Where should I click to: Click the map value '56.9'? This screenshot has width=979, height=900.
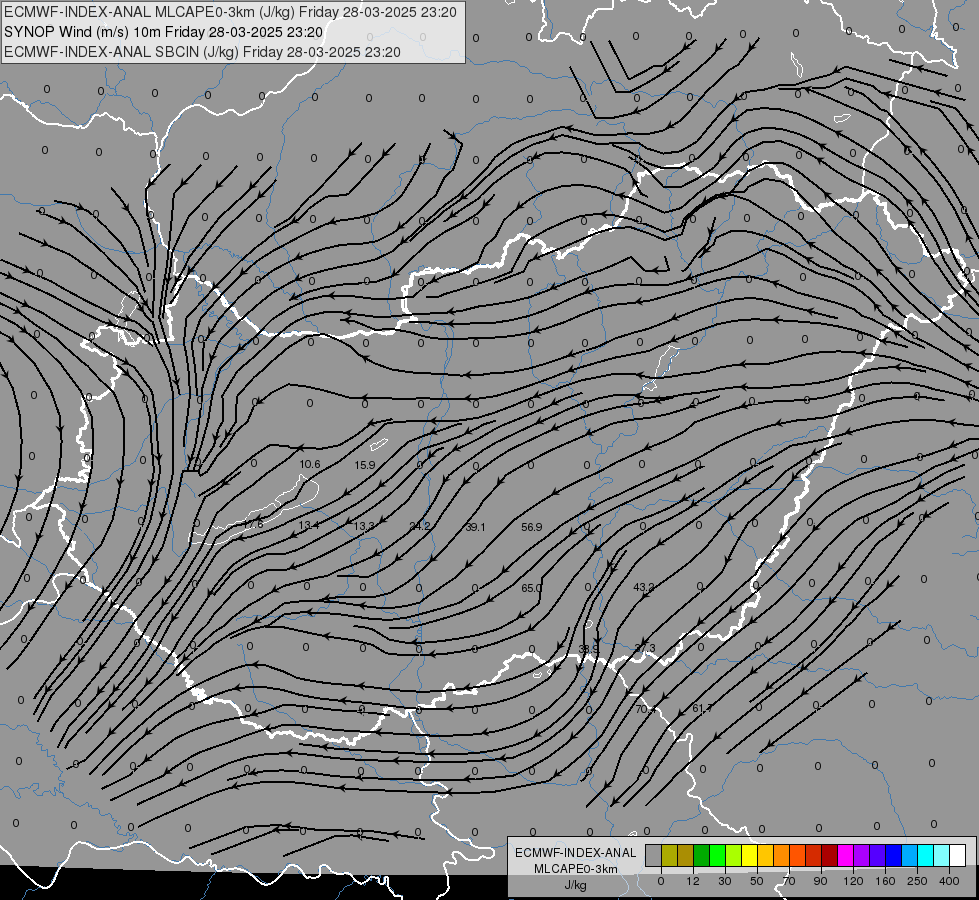coord(531,527)
